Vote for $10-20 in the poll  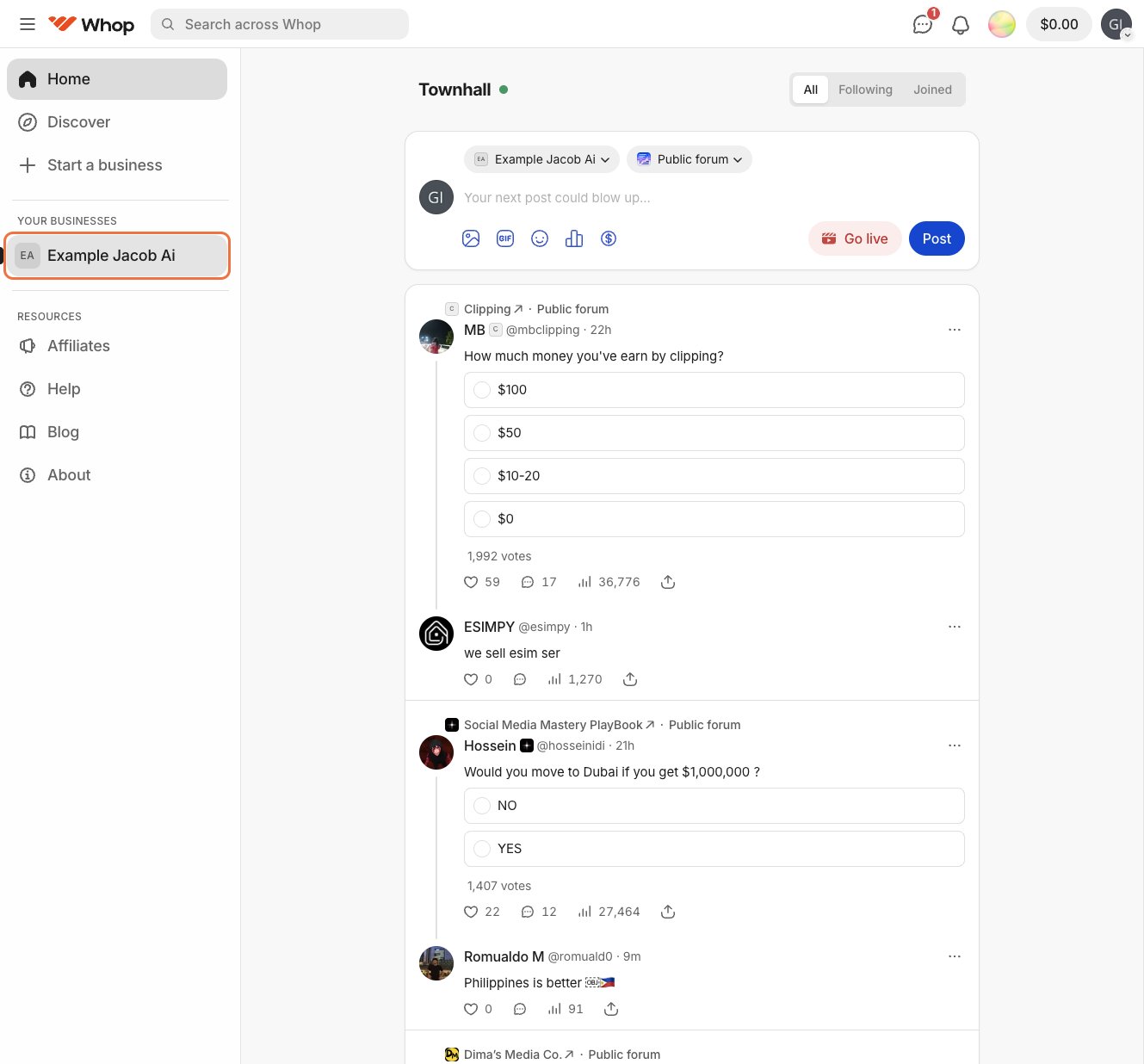[x=714, y=476]
